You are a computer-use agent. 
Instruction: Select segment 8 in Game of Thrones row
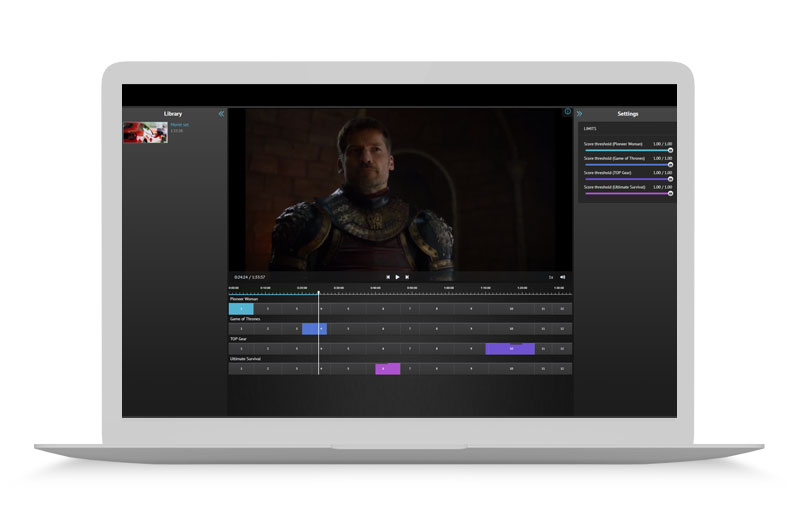(x=437, y=329)
